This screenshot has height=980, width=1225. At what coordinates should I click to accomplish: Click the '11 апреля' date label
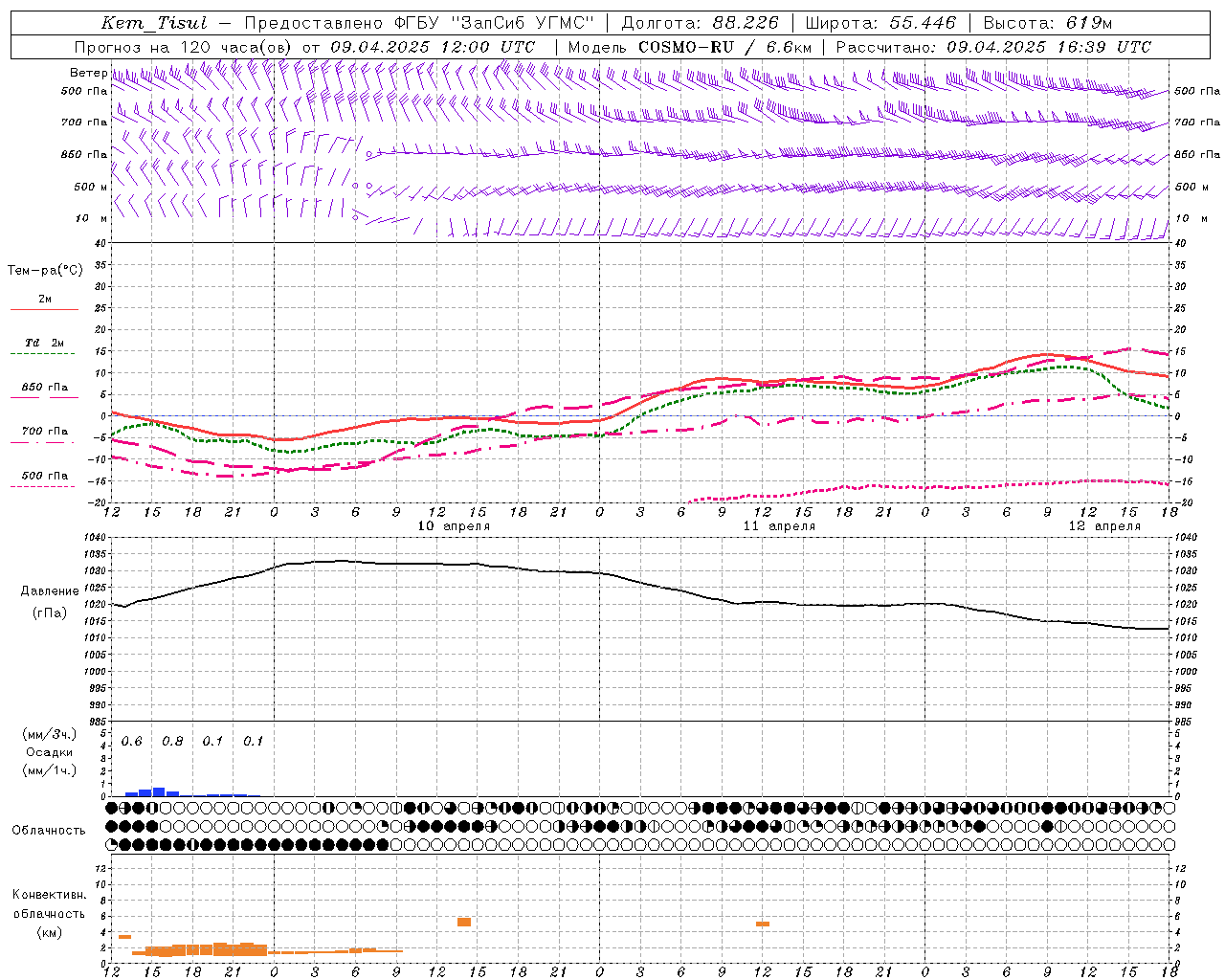point(779,526)
